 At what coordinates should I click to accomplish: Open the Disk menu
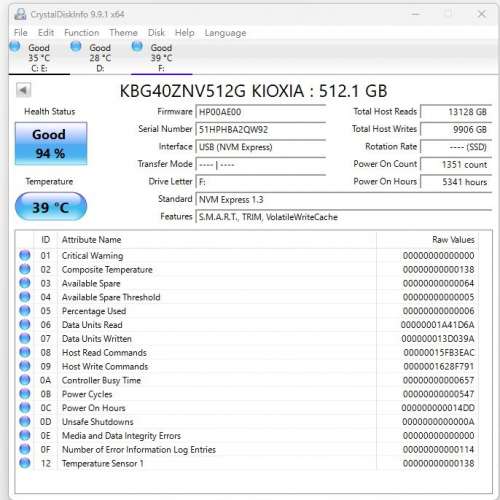tap(156, 33)
